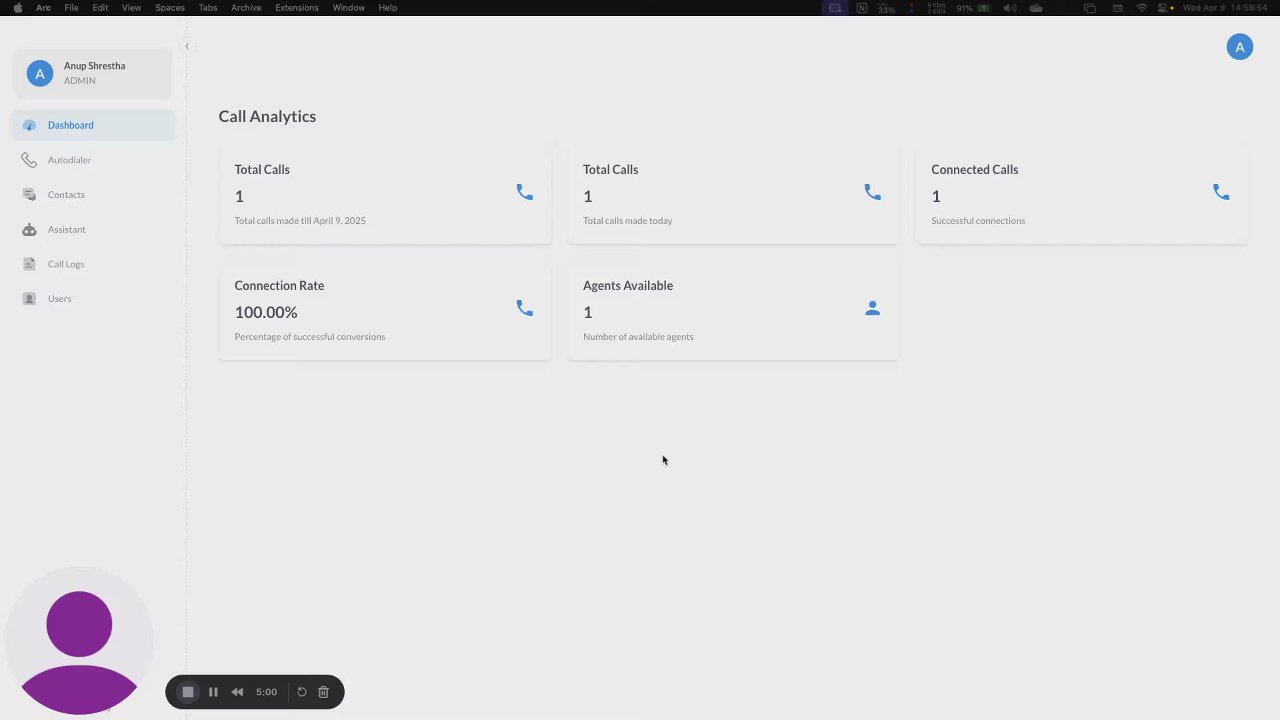Open the Users sidebar icon

[29, 299]
